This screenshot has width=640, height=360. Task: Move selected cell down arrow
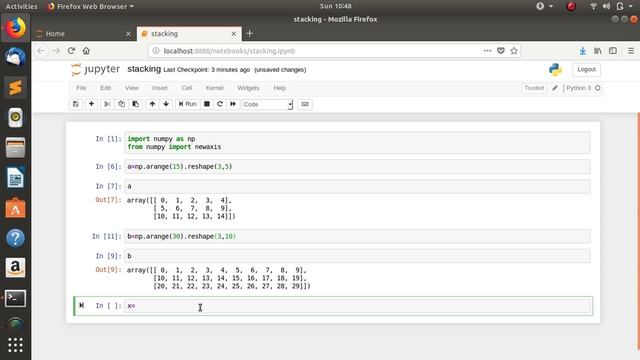[x=166, y=104]
